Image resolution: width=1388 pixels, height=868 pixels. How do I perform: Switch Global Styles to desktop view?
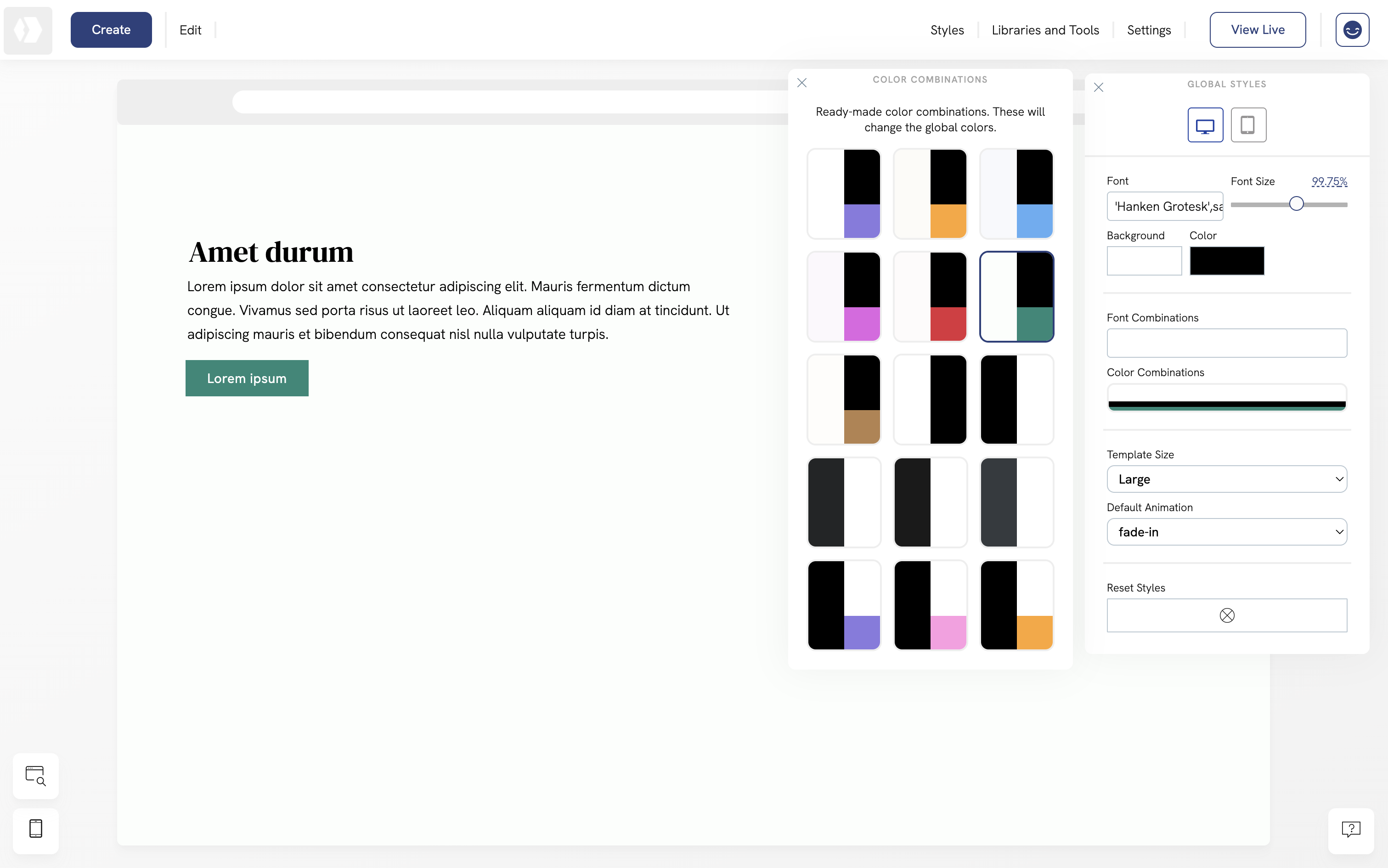pyautogui.click(x=1206, y=124)
